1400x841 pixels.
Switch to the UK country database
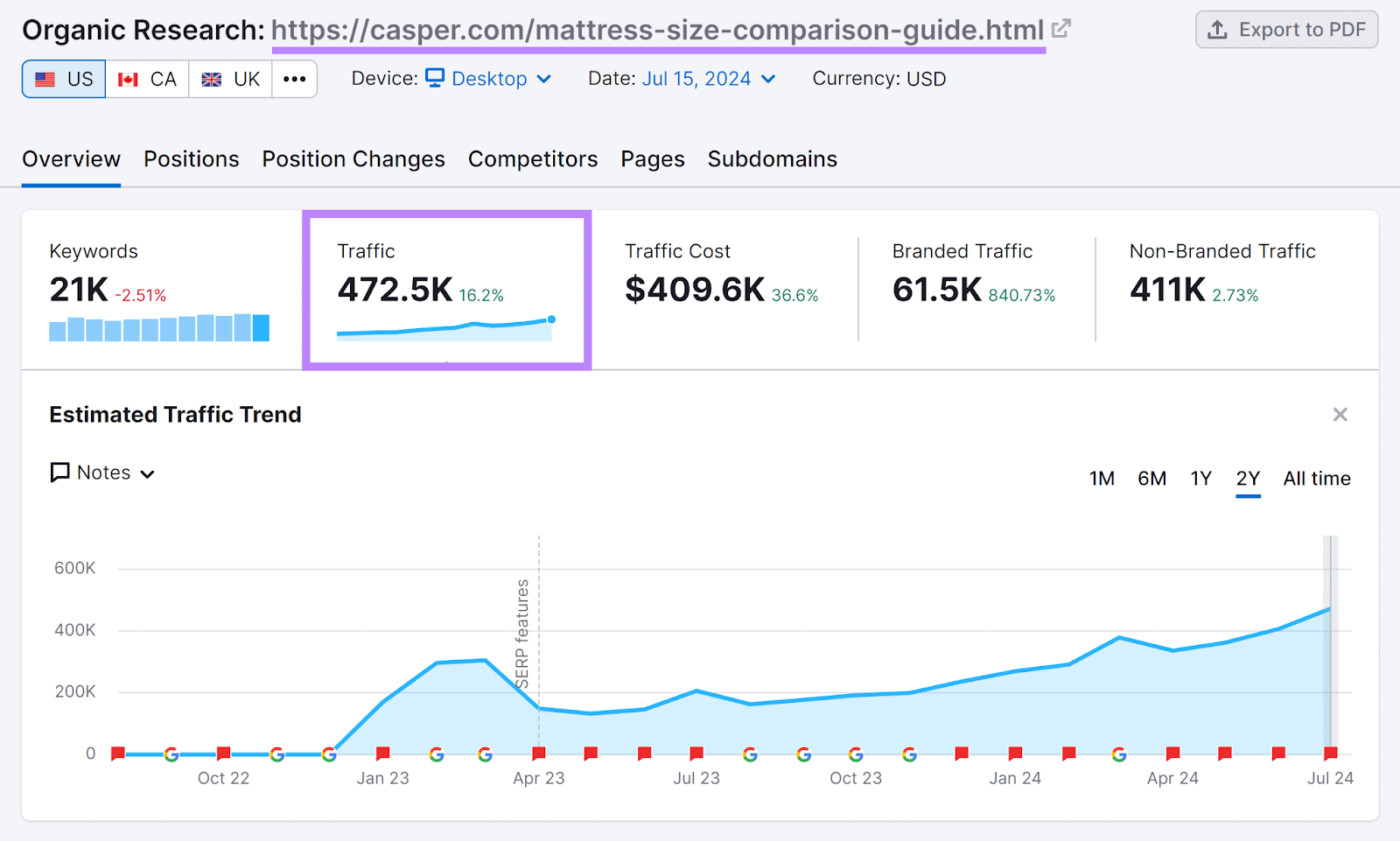pos(231,80)
